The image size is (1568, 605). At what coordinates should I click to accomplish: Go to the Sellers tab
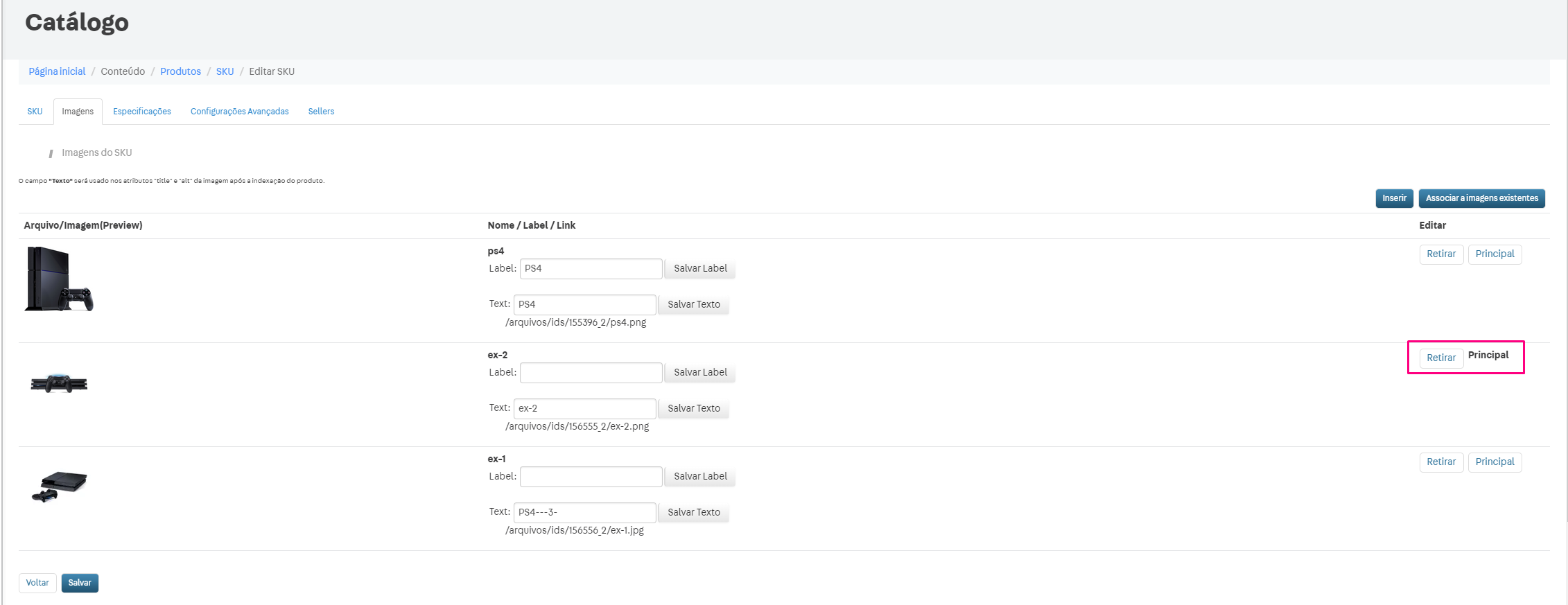click(x=321, y=112)
